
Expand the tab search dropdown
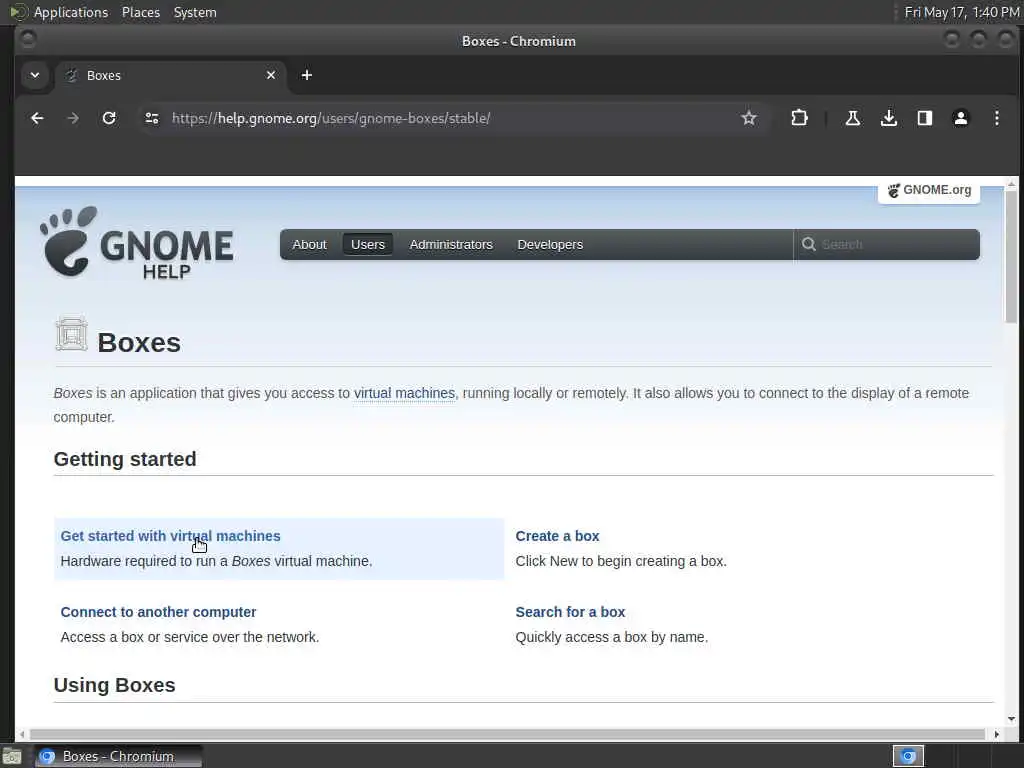click(x=35, y=75)
